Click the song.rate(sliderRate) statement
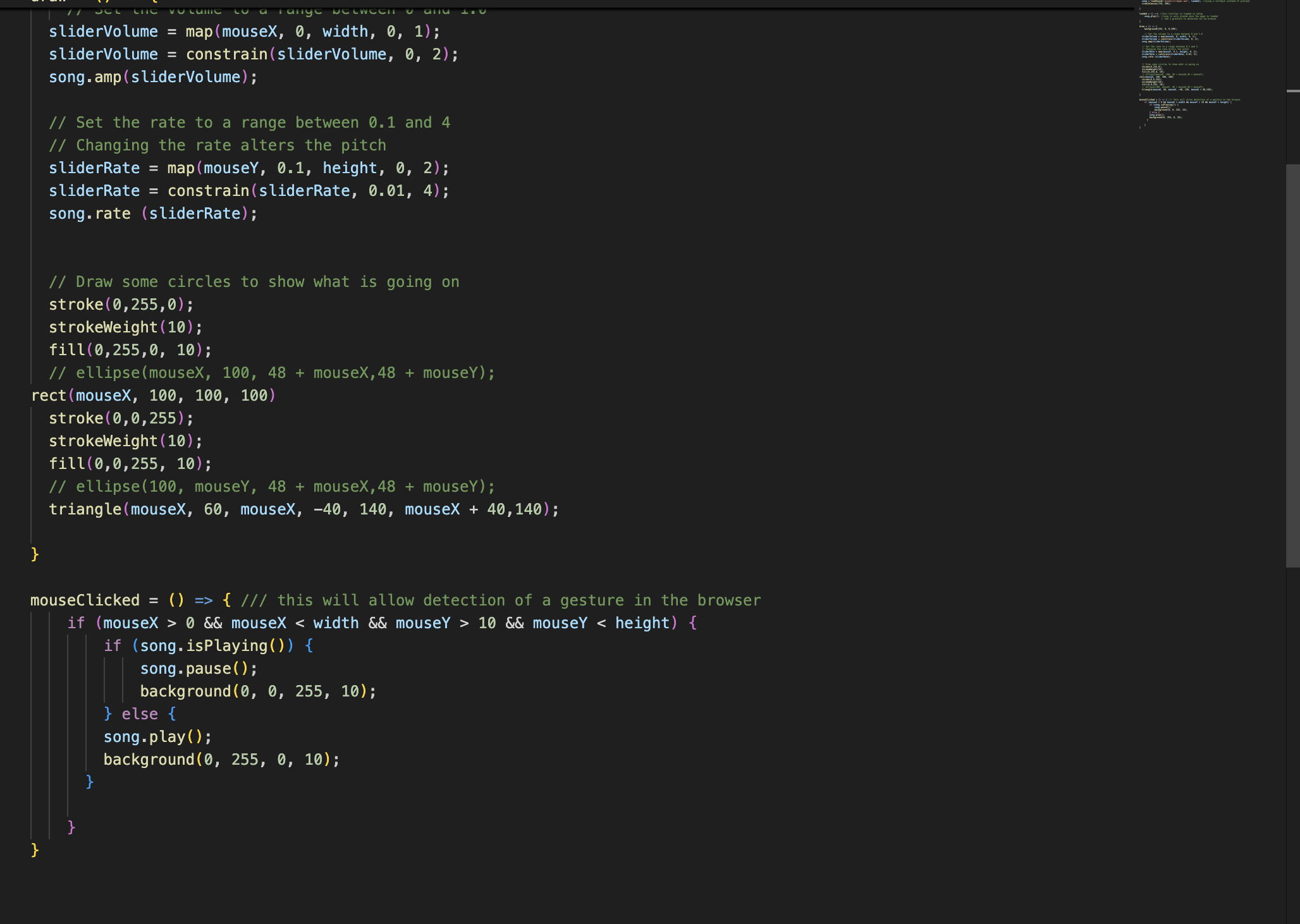Viewport: 1300px width, 924px height. coord(152,213)
